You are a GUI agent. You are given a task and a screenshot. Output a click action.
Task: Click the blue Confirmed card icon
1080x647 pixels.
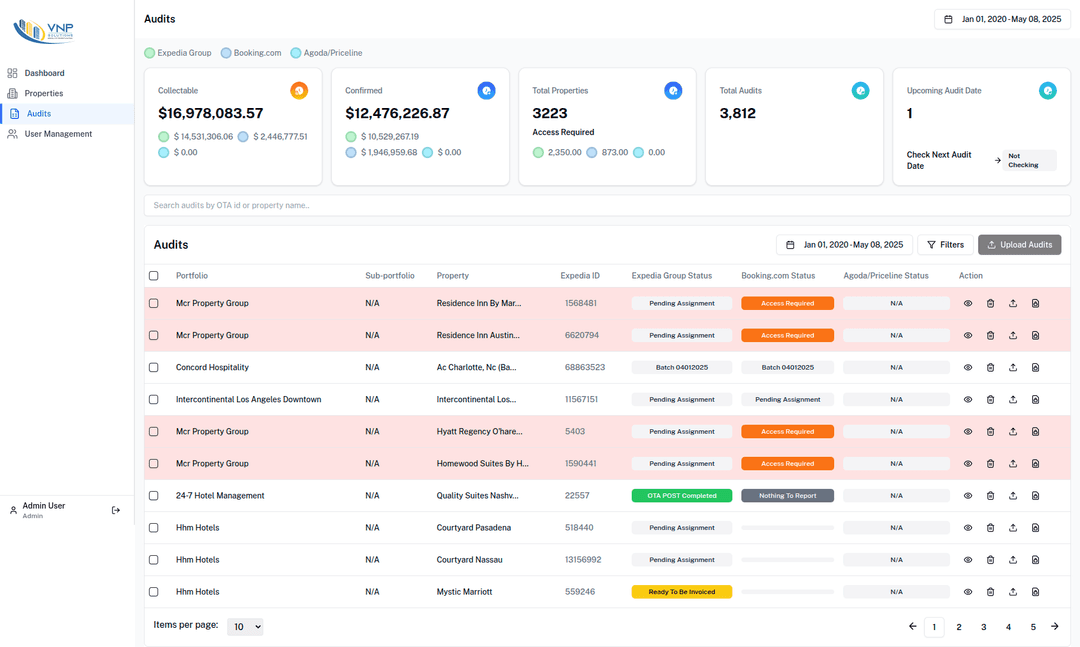[486, 90]
